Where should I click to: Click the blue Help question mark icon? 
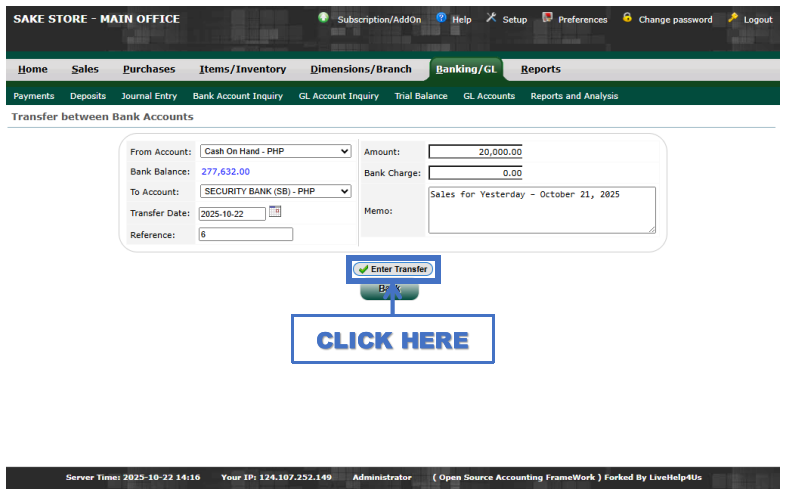tap(441, 18)
